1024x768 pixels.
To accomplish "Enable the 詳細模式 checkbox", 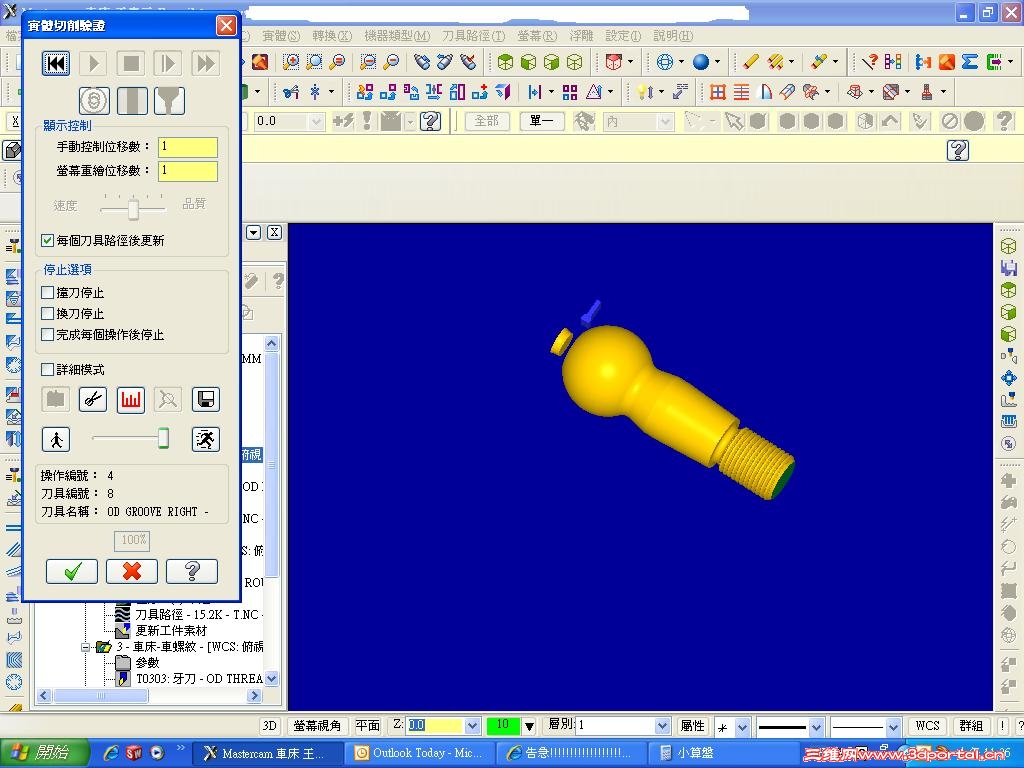I will [x=47, y=370].
